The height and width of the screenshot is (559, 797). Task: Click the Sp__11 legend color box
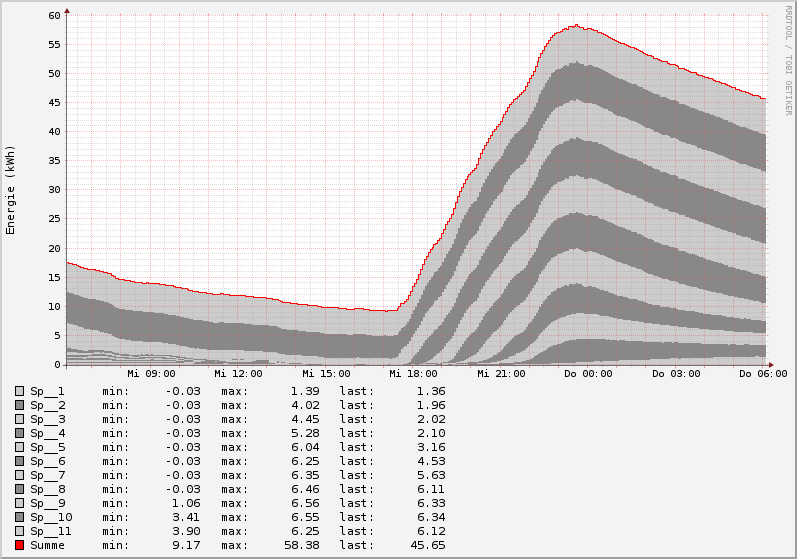click(x=19, y=531)
